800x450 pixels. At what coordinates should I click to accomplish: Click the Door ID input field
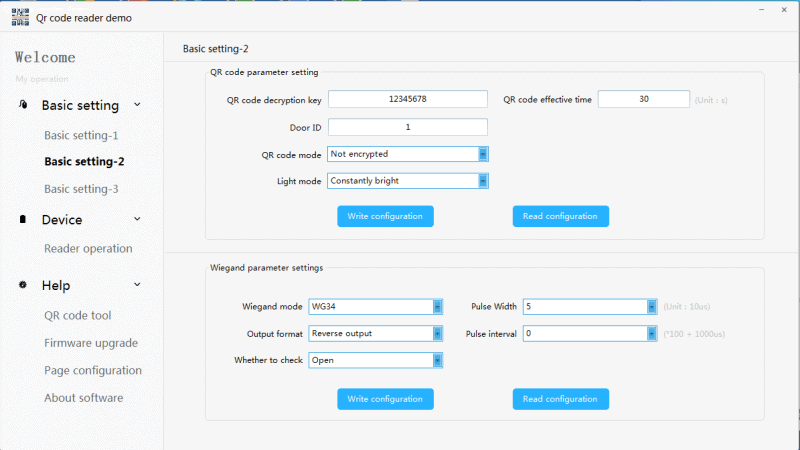407,127
